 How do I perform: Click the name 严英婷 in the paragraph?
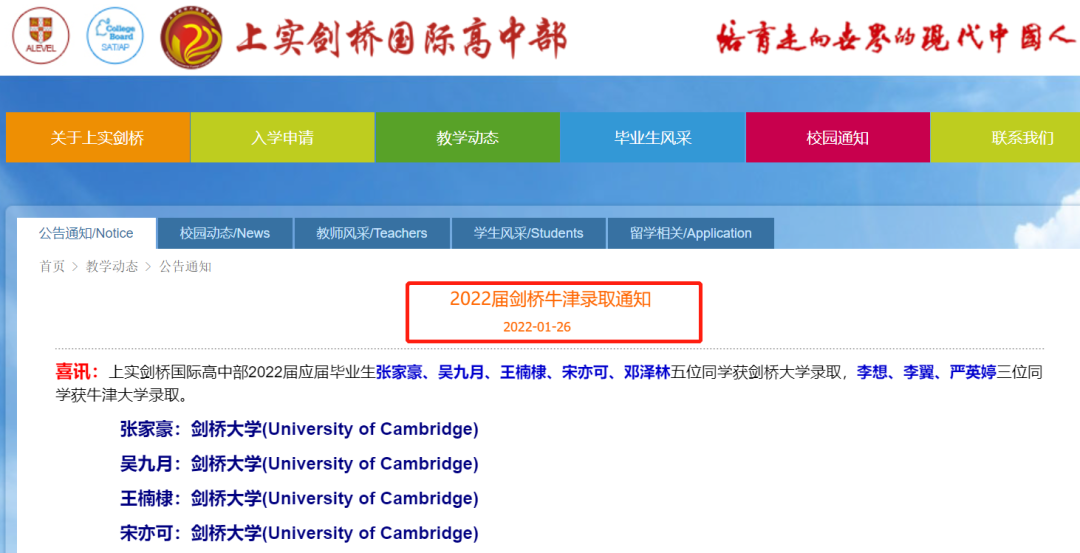973,373
